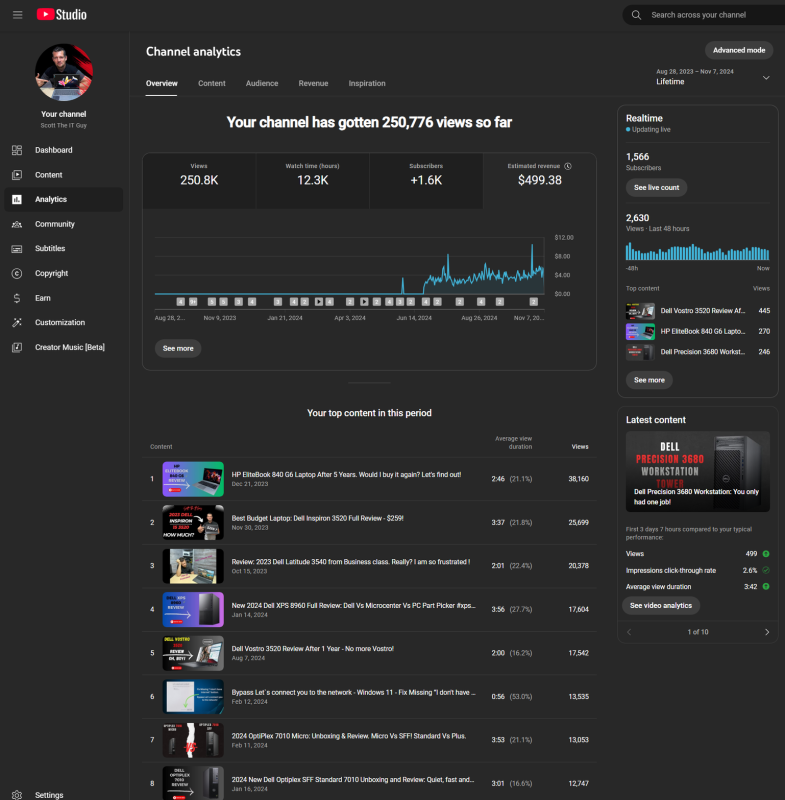Click the Creator Music icon
Image resolution: width=785 pixels, height=800 pixels.
tap(17, 347)
